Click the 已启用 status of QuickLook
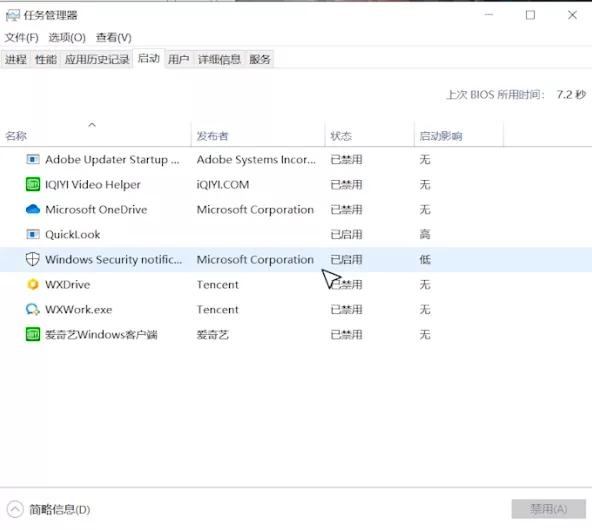This screenshot has width=592, height=530. pyautogui.click(x=346, y=234)
